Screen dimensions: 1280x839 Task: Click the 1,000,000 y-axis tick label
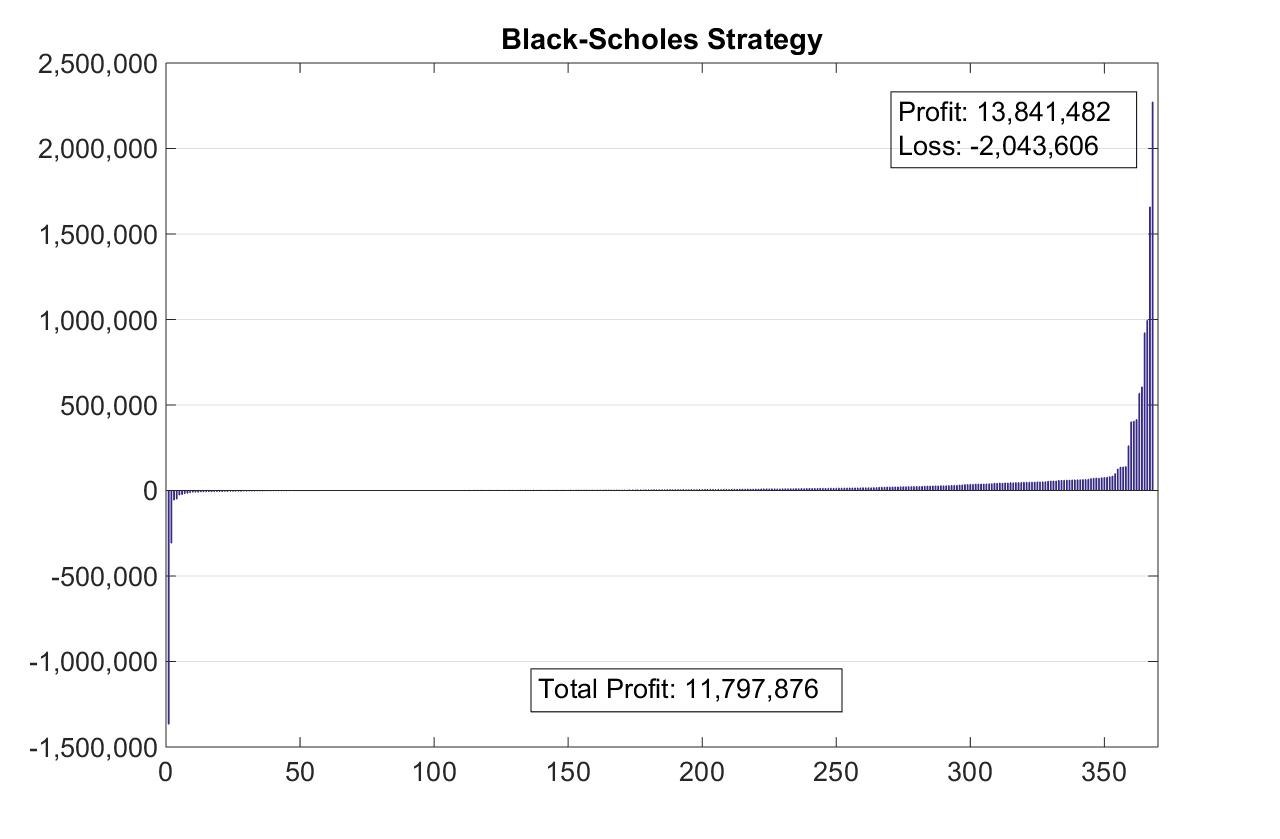[x=97, y=321]
